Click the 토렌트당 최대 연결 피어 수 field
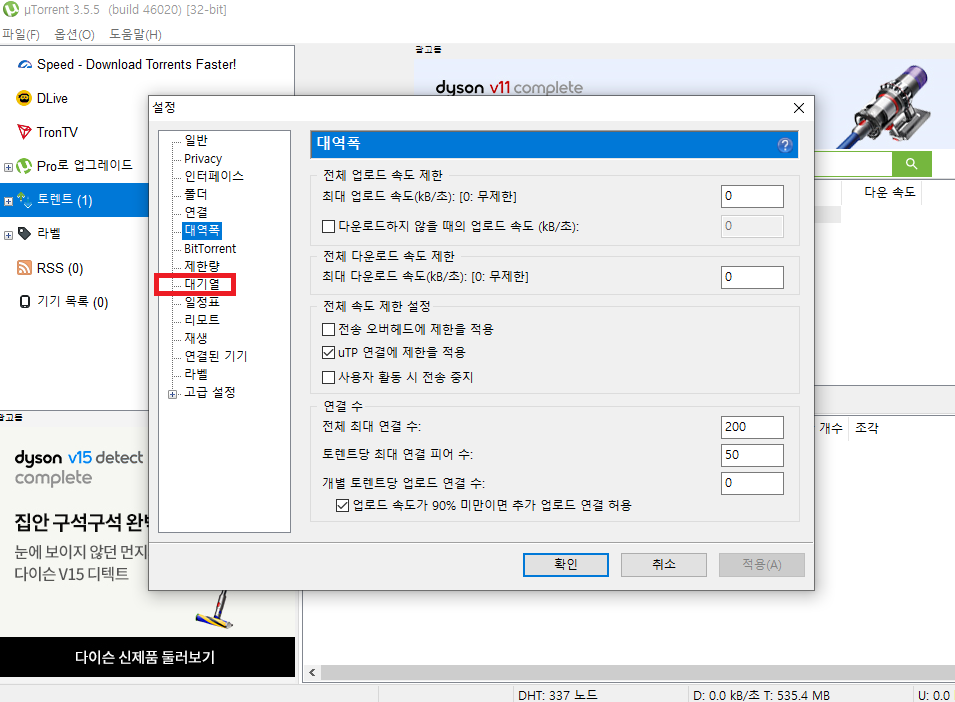The image size is (955, 702). click(x=752, y=455)
